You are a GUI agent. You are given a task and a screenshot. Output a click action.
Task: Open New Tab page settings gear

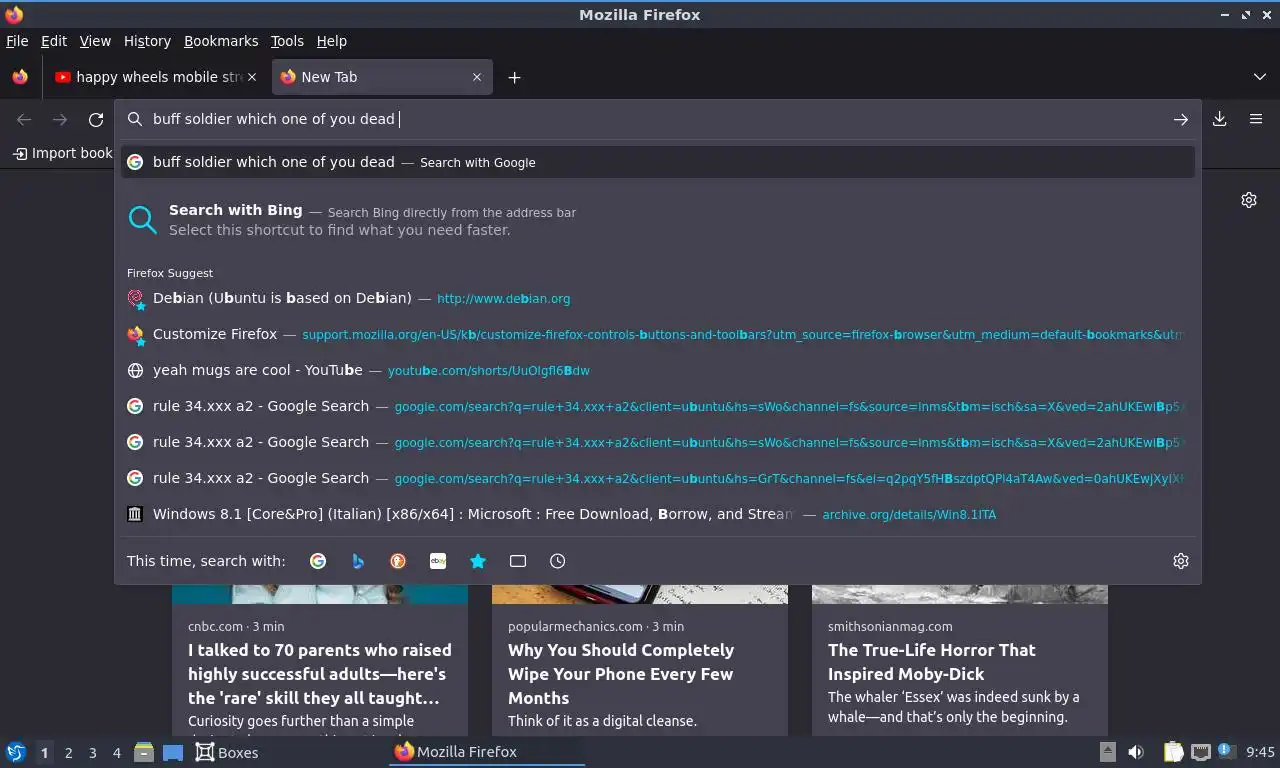[x=1249, y=200]
